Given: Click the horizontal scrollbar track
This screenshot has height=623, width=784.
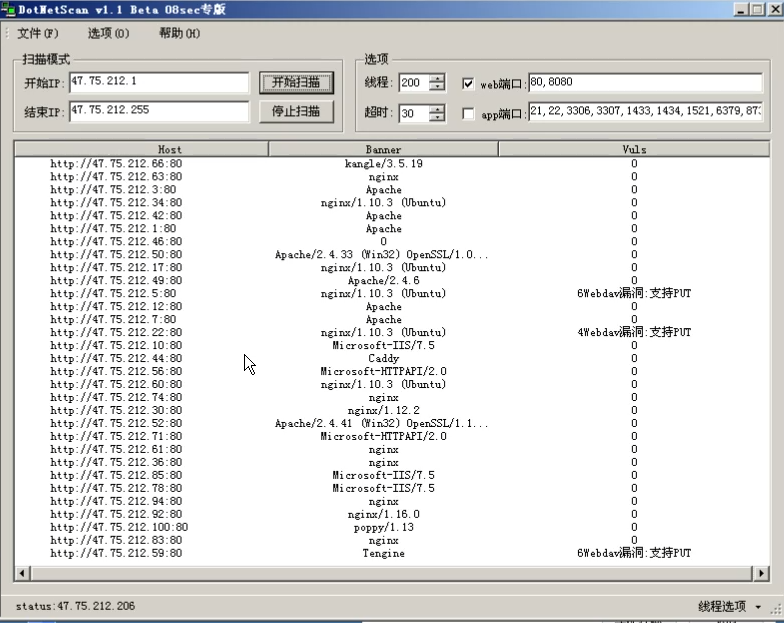Looking at the screenshot, I should point(400,573).
